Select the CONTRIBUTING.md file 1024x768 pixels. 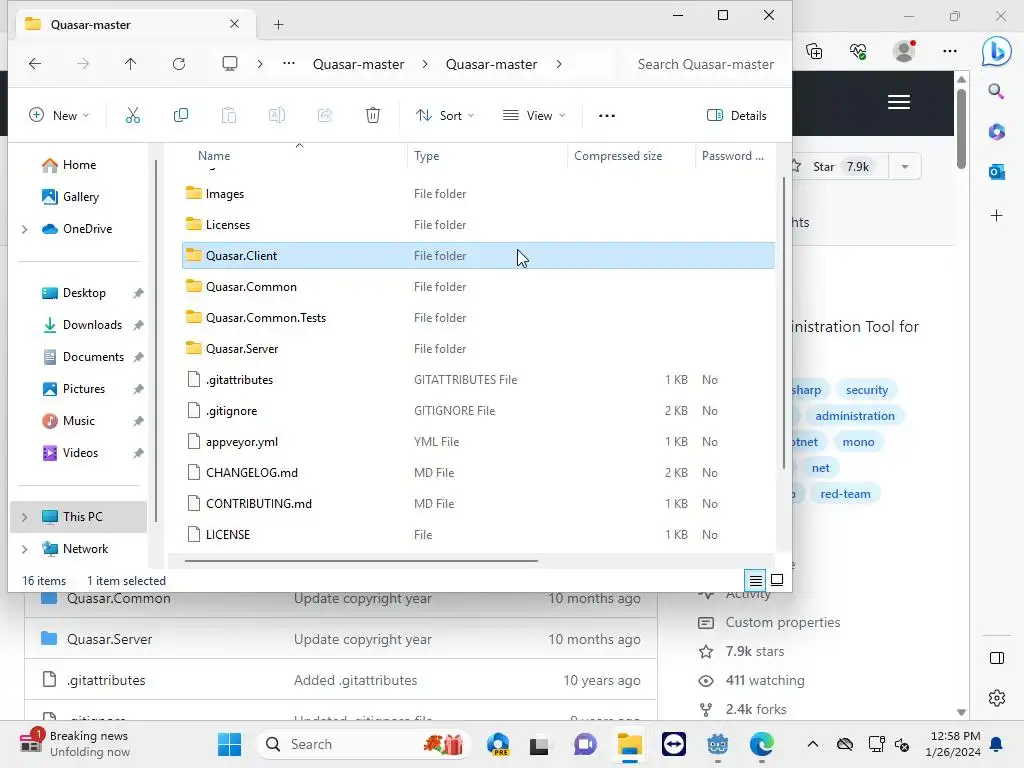[x=478, y=504]
